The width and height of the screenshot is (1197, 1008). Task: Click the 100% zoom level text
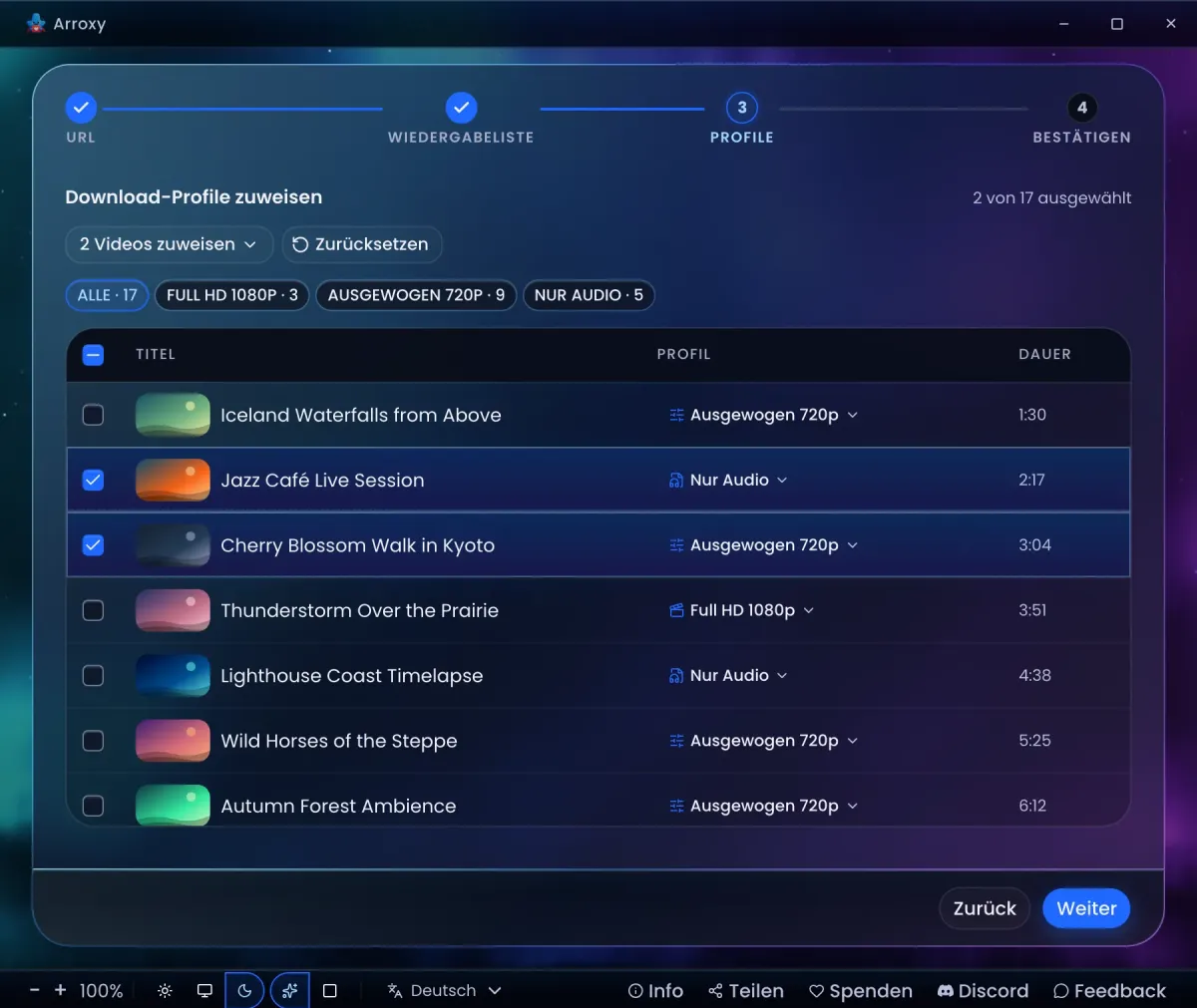coord(101,991)
